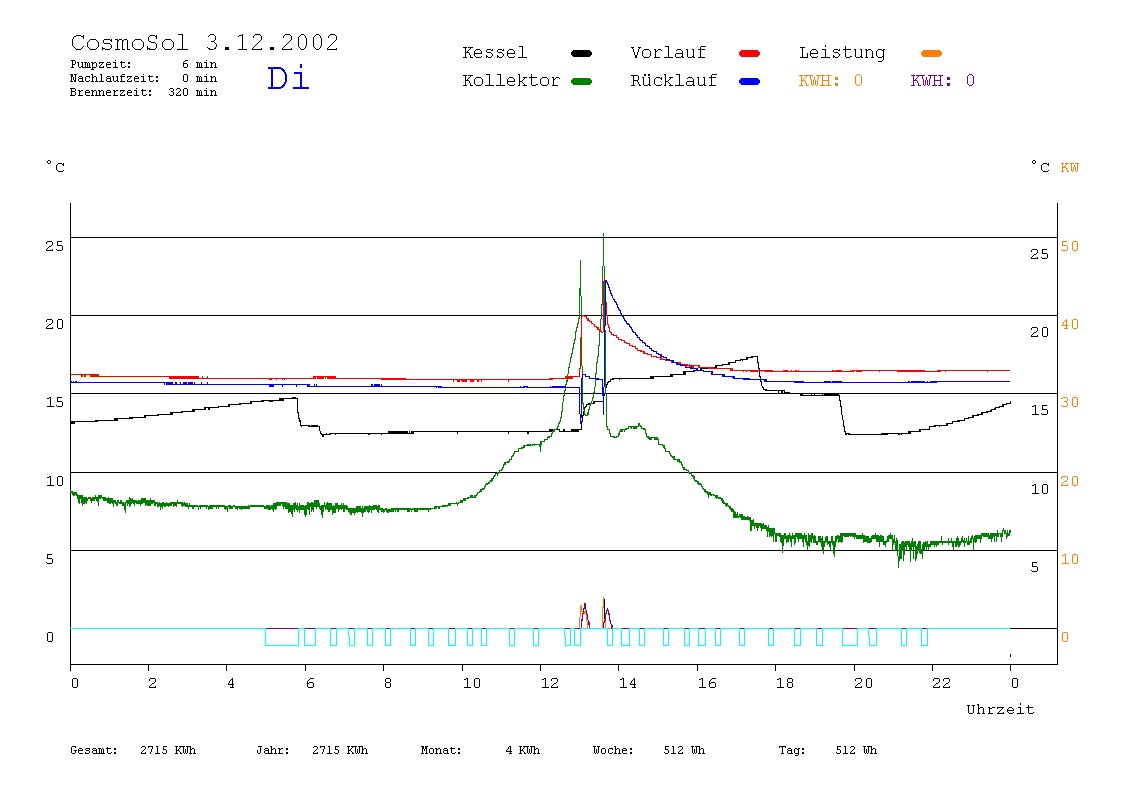Click the blue Rücklauf legend swatch
This screenshot has height=812, width=1148.
click(750, 81)
